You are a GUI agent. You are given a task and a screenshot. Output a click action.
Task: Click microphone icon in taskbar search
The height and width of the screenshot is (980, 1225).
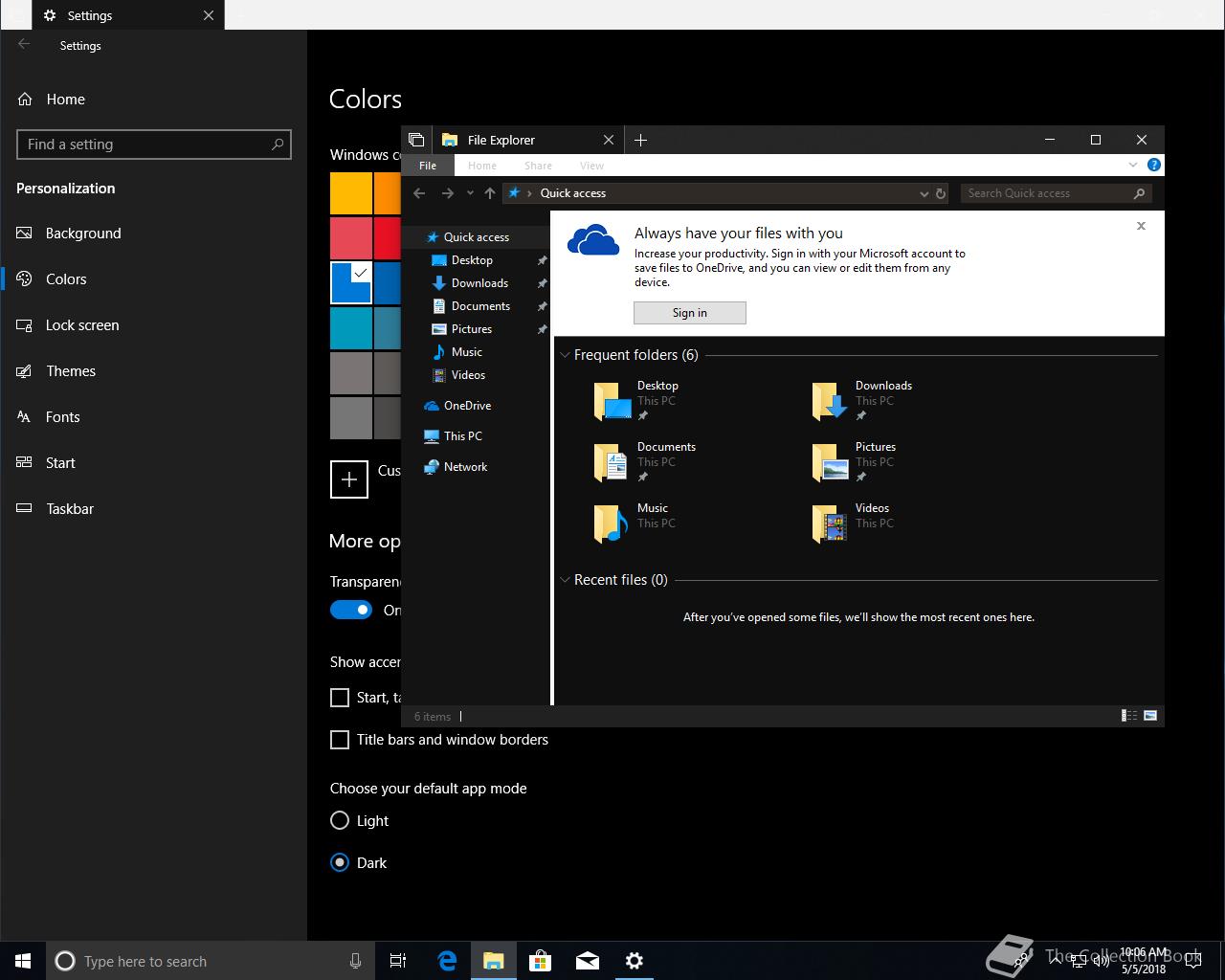click(355, 961)
